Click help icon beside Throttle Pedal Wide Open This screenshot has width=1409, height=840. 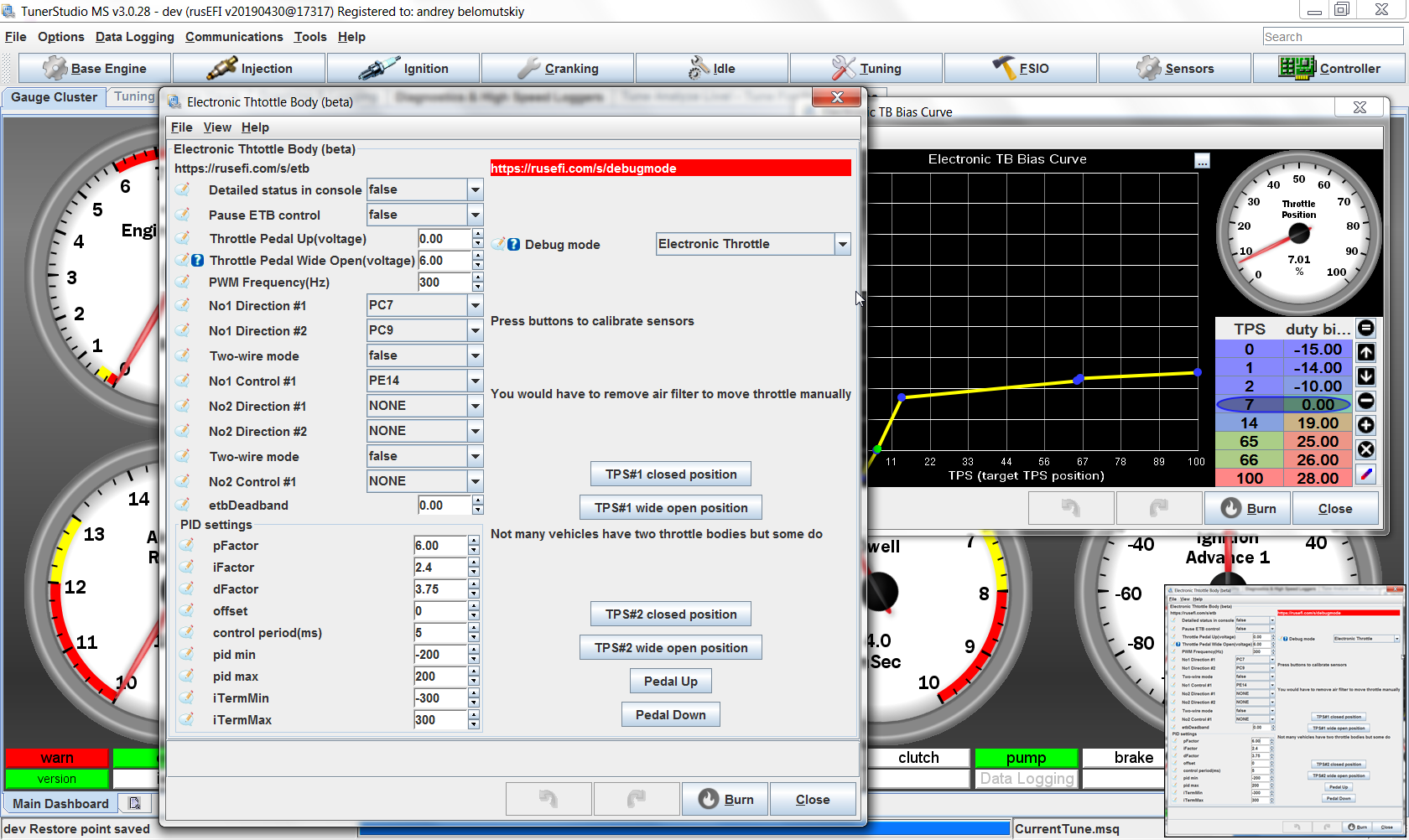coord(198,261)
